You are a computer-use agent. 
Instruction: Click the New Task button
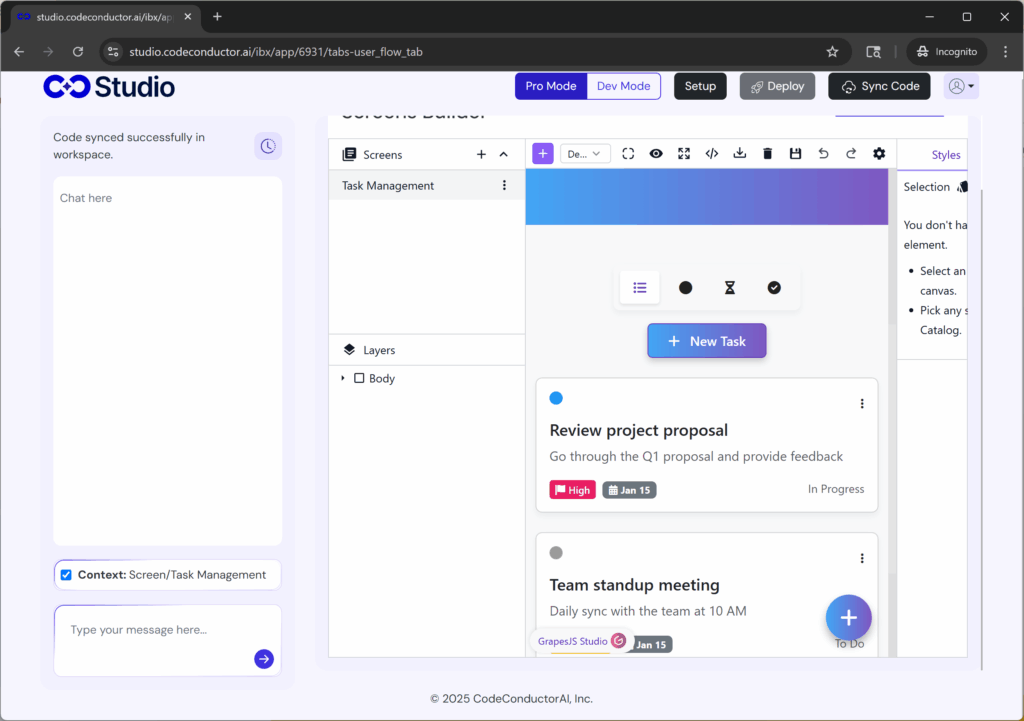pyautogui.click(x=707, y=340)
